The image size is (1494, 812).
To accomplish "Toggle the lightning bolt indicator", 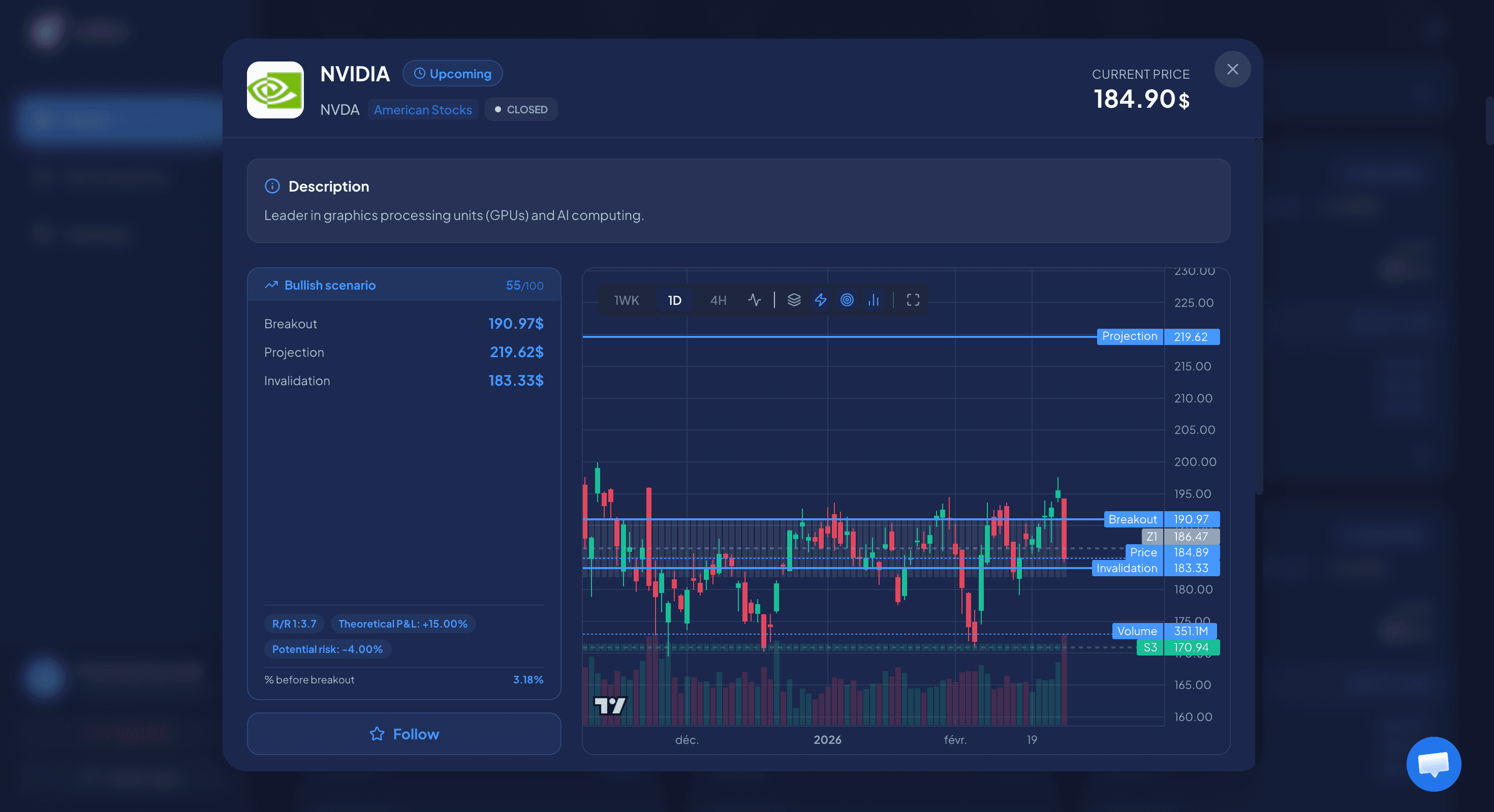I will pyautogui.click(x=821, y=300).
